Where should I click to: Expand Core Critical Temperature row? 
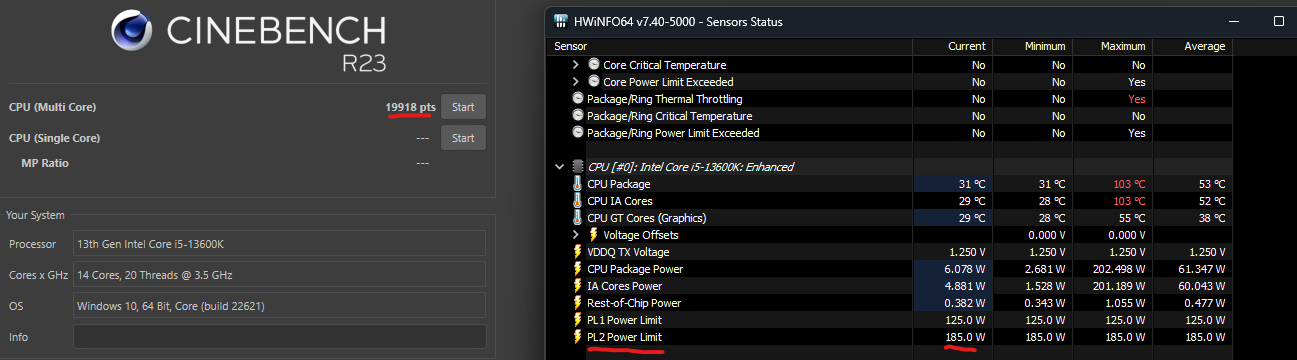(x=575, y=65)
